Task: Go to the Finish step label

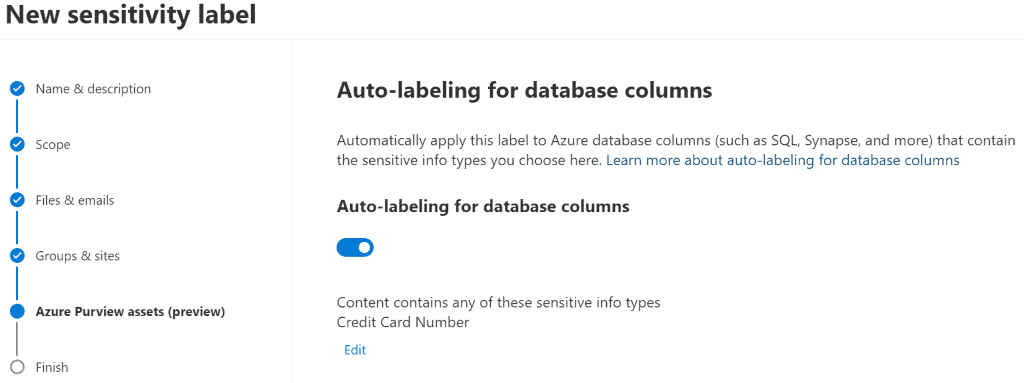Action: 52,367
